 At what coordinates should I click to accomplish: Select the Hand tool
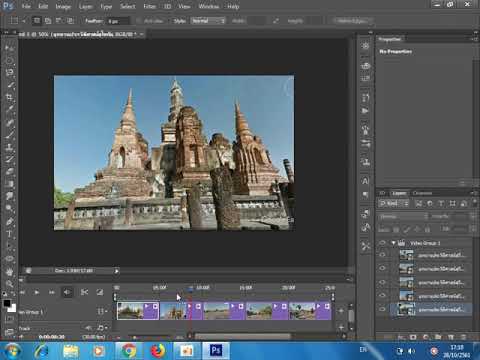coord(9,272)
